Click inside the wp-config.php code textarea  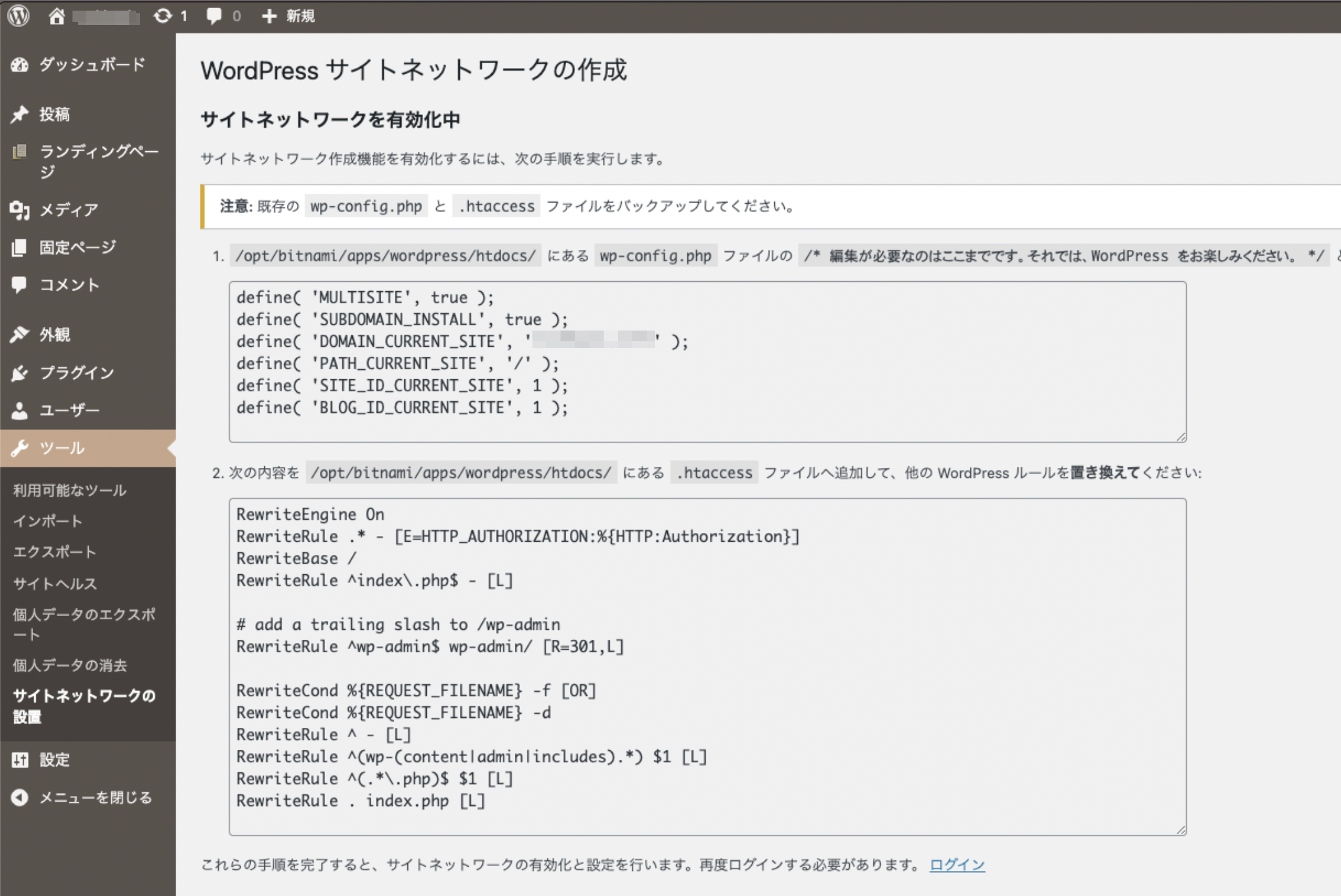[x=707, y=362]
